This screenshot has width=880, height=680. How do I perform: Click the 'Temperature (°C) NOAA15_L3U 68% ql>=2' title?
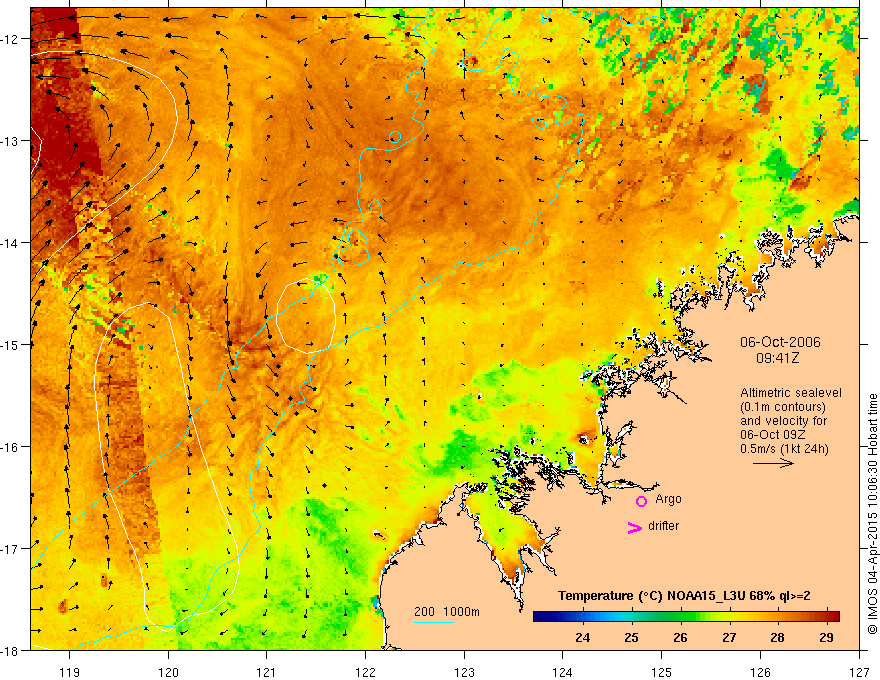pos(684,596)
